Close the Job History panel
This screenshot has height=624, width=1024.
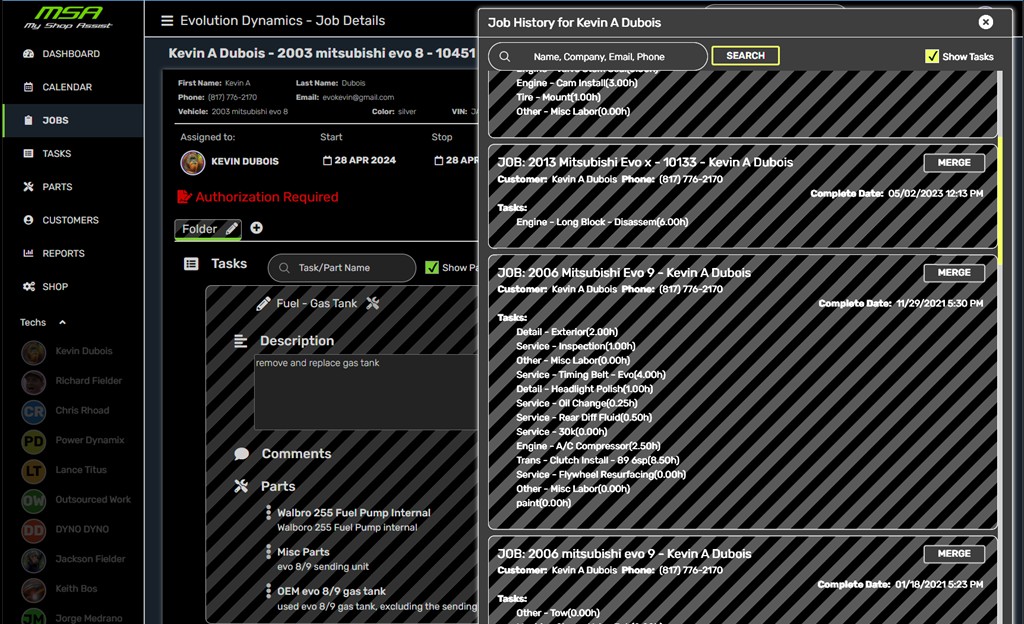tap(985, 22)
